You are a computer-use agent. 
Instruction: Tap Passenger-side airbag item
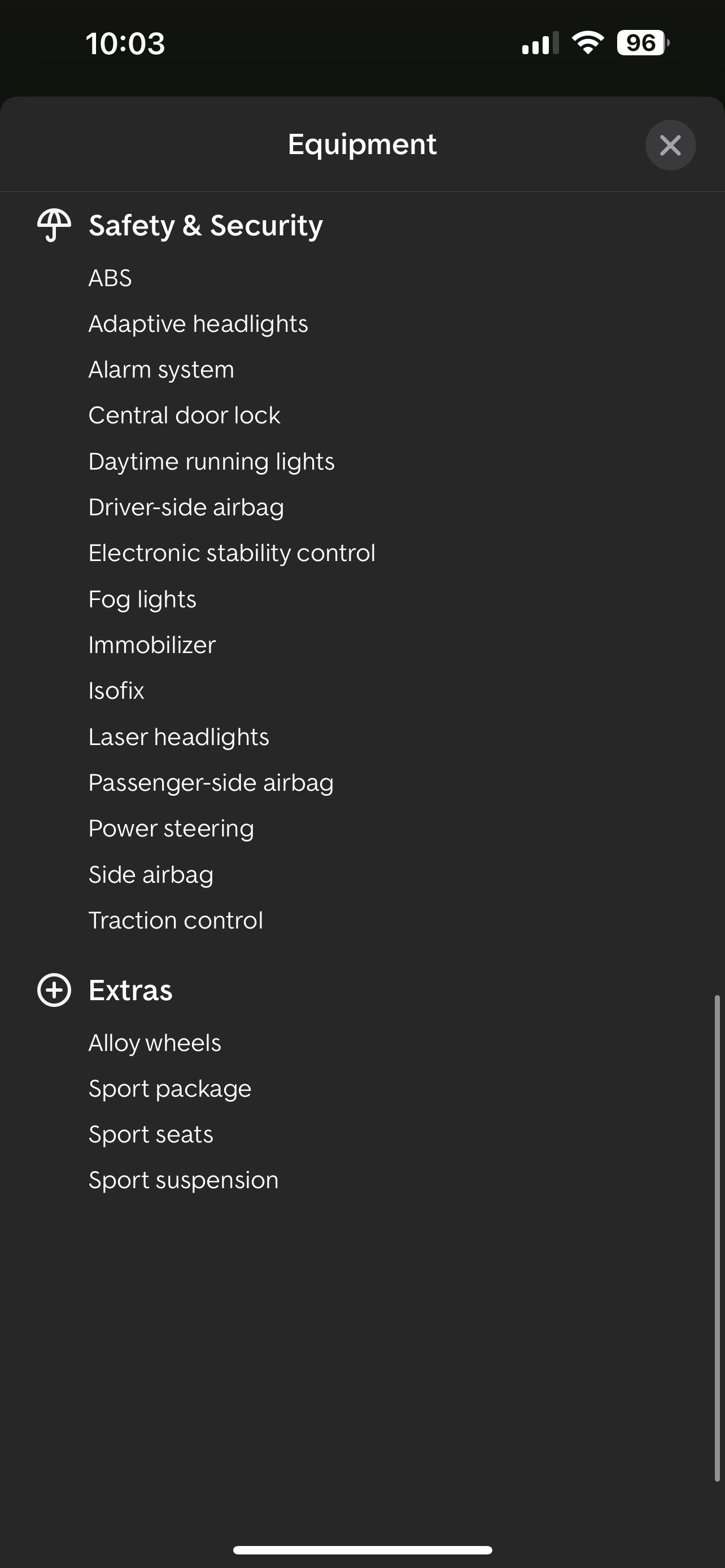(211, 783)
